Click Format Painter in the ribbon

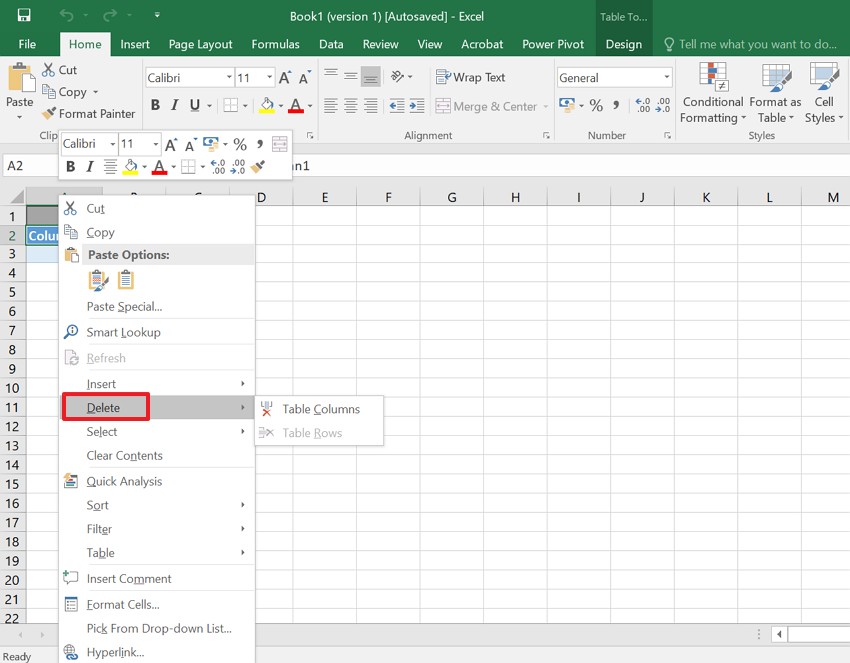[89, 114]
